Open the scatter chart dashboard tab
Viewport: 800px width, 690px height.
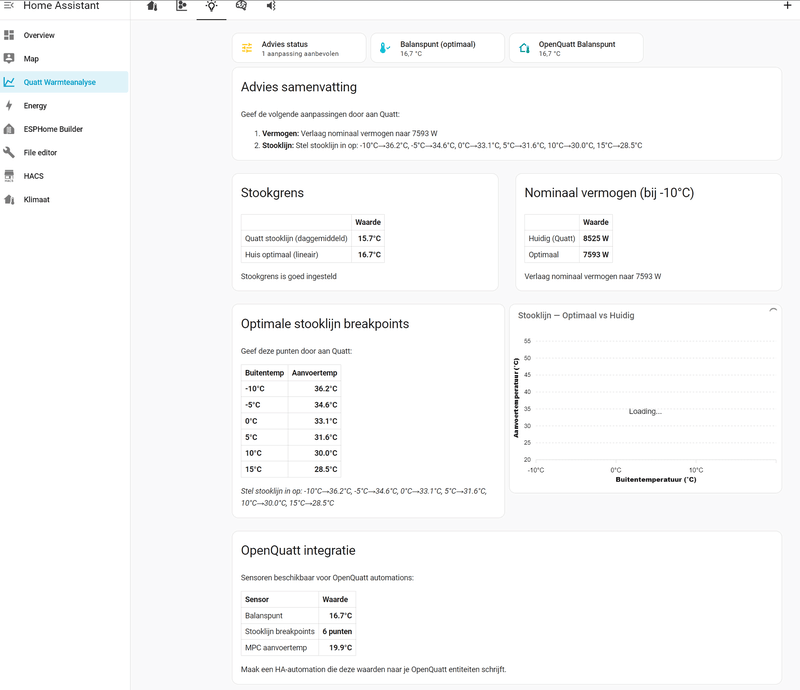point(182,6)
